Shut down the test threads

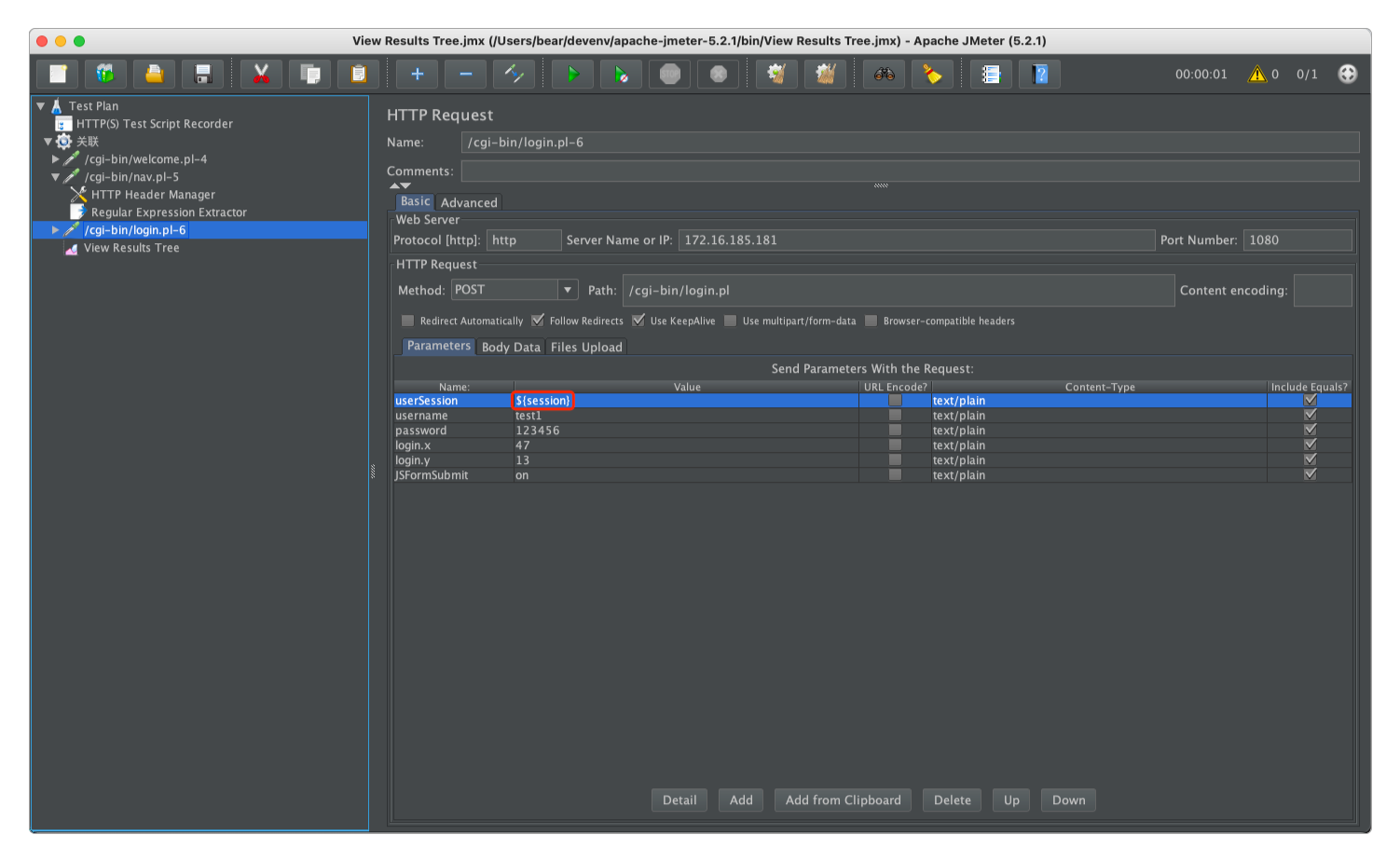(x=719, y=75)
